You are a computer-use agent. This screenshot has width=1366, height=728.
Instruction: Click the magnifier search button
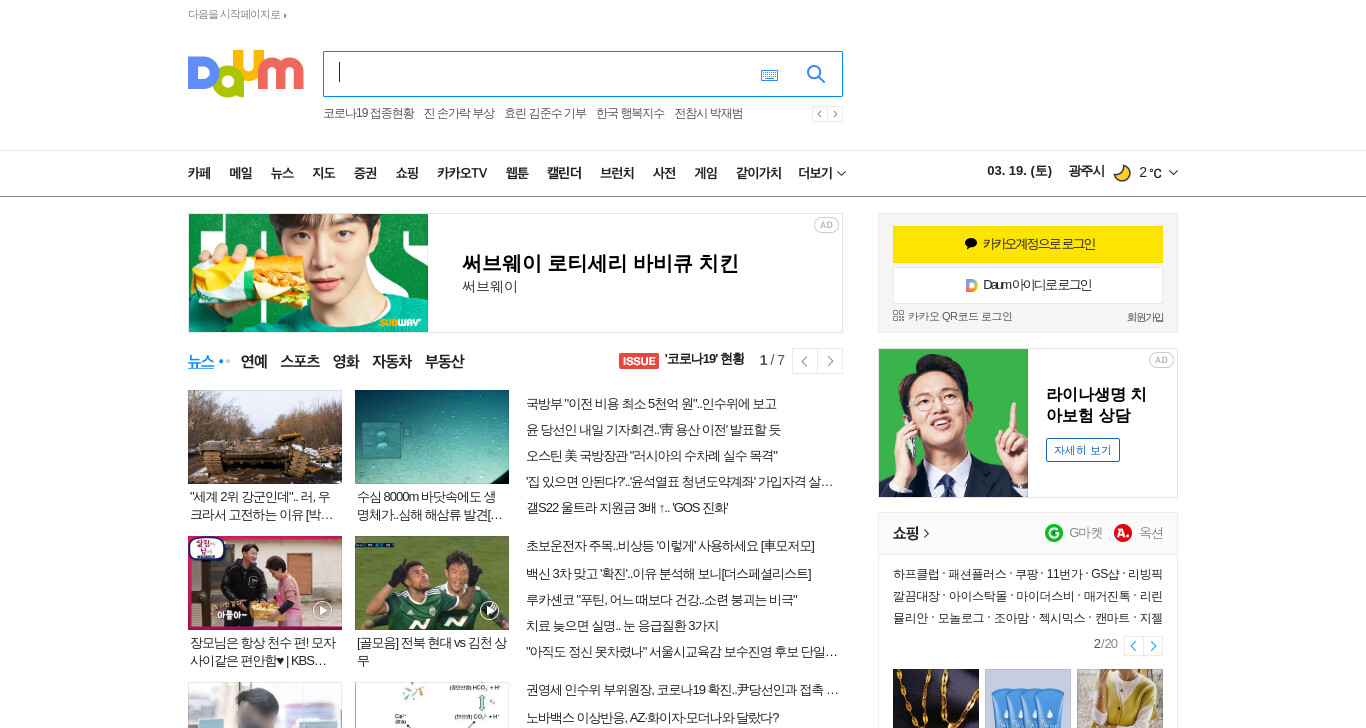point(816,74)
